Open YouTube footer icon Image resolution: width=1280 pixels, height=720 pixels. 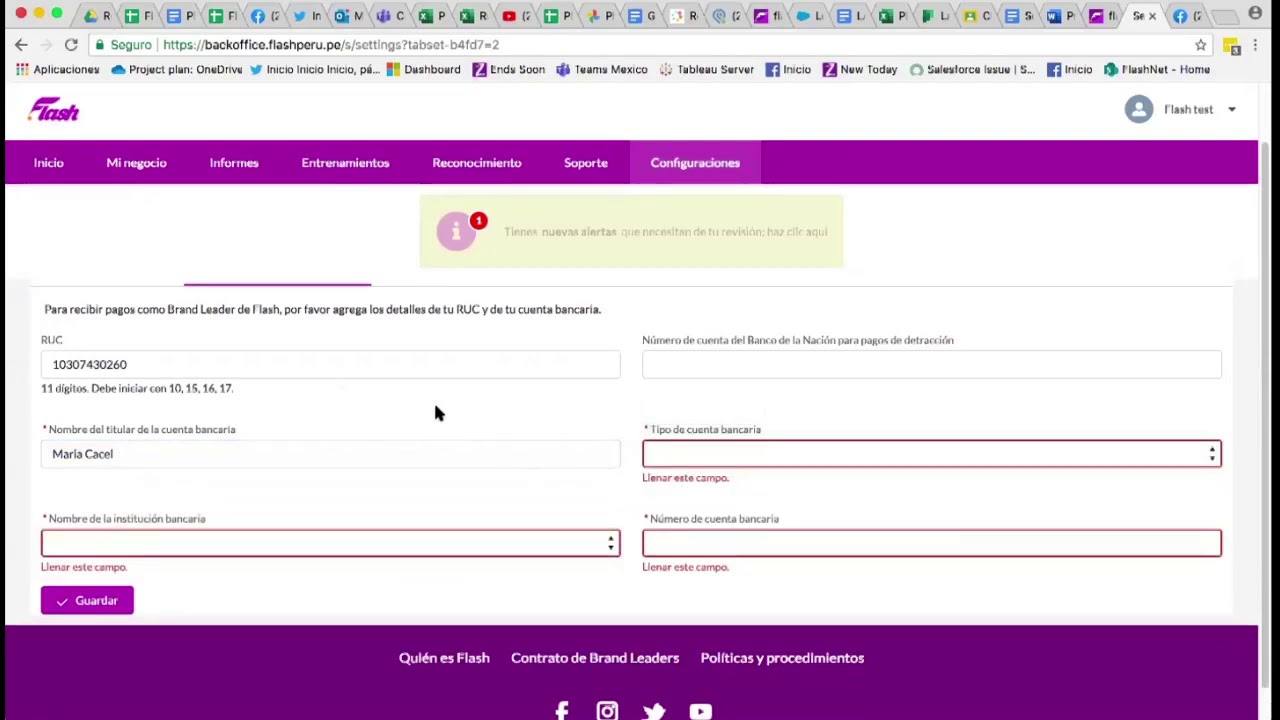700,711
